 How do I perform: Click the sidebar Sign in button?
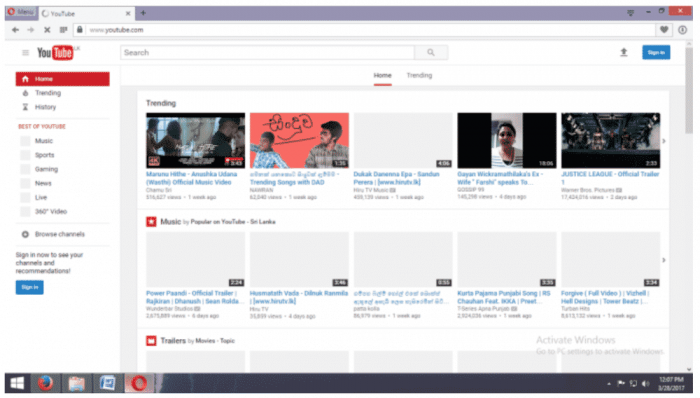[29, 287]
